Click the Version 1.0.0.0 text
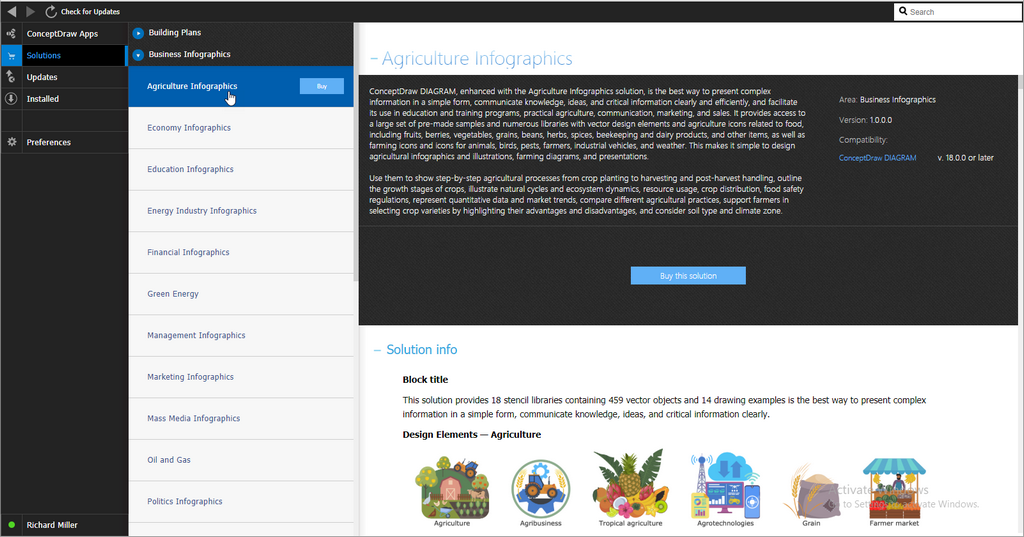Image resolution: width=1024 pixels, height=537 pixels. coord(865,120)
